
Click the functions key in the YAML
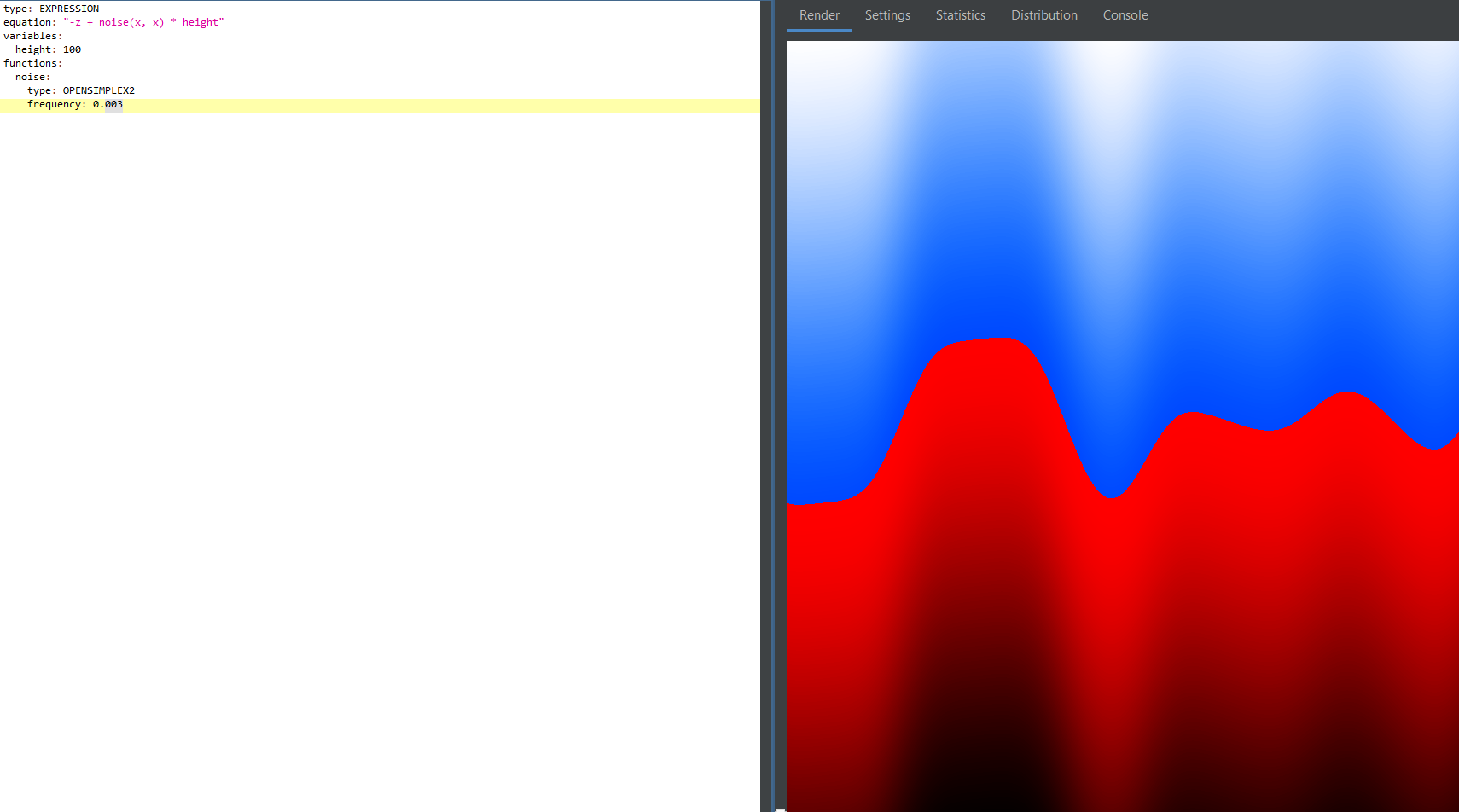click(x=31, y=62)
